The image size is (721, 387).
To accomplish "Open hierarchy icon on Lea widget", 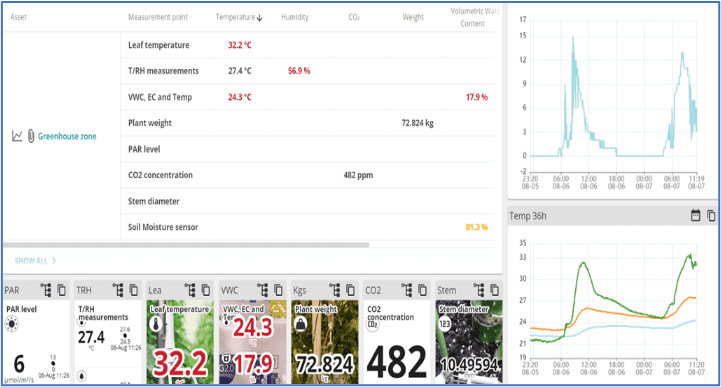I will click(x=190, y=290).
